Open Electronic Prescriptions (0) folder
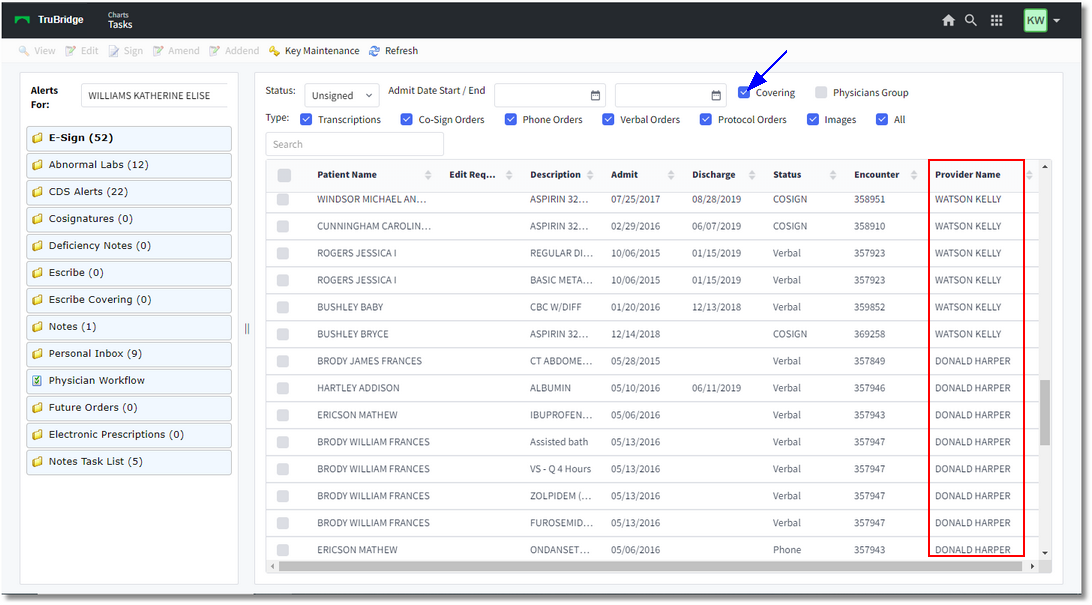This screenshot has width=1092, height=605. pos(129,434)
